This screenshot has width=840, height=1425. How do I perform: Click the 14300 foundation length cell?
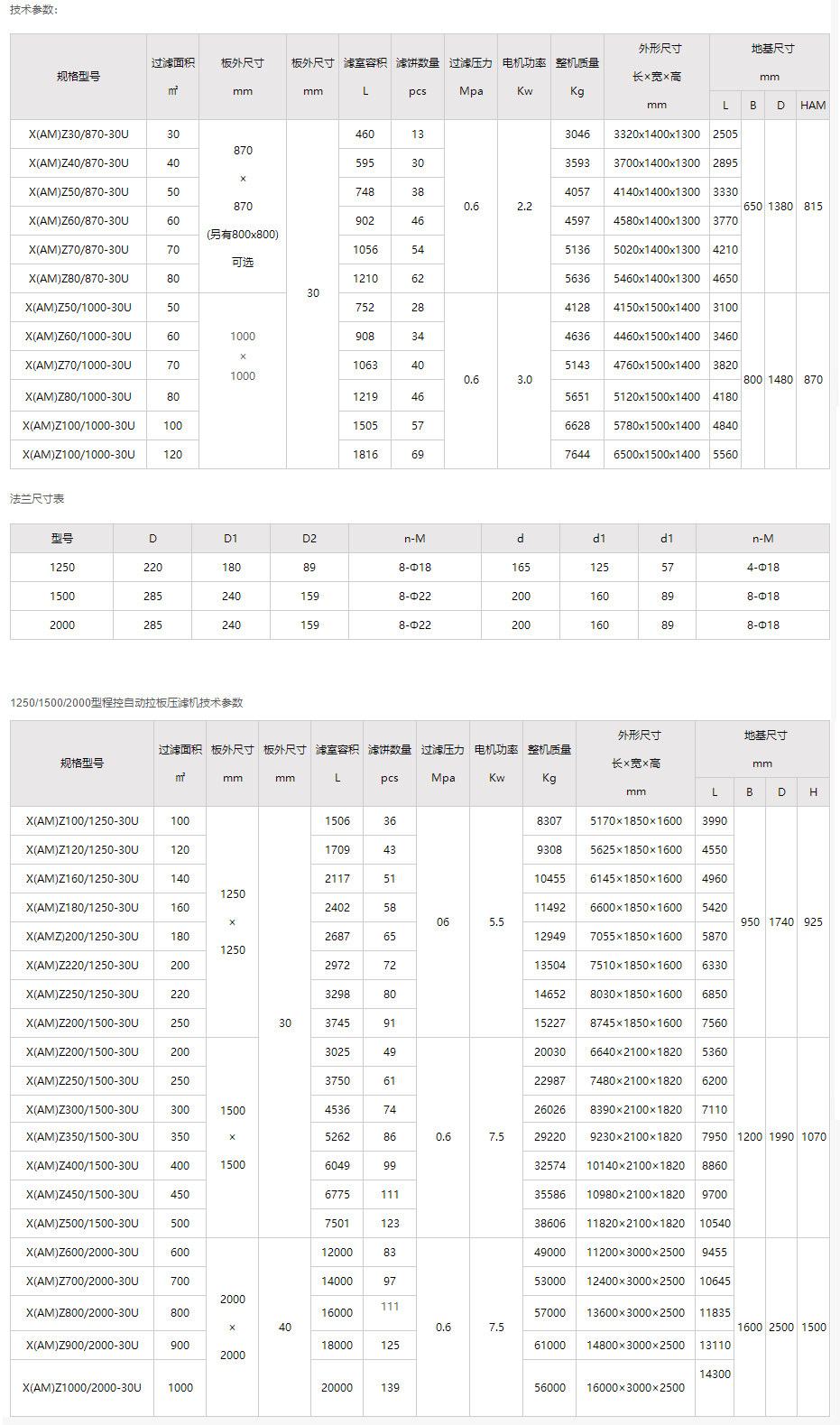tap(715, 1374)
